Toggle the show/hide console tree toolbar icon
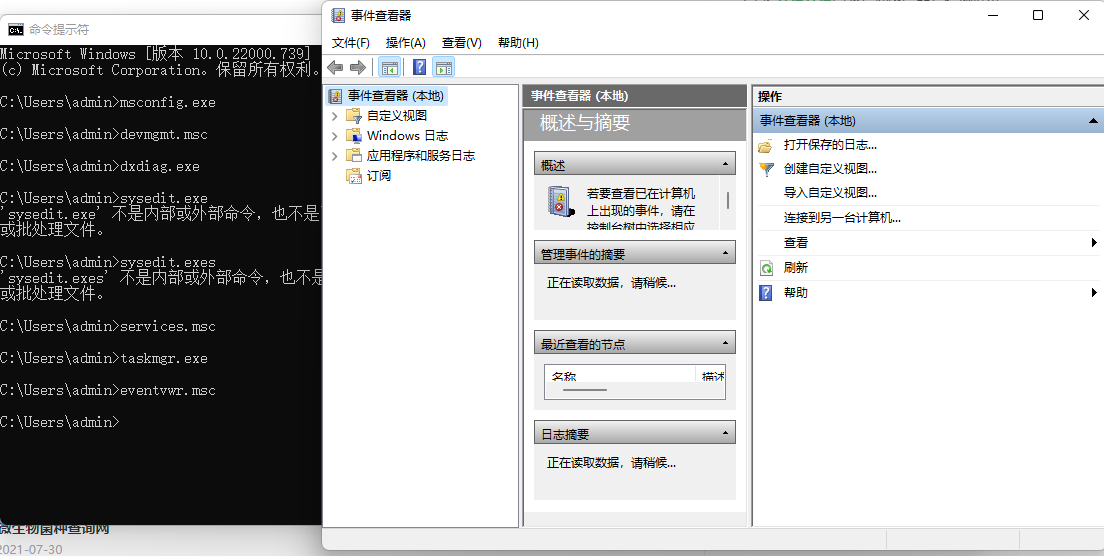 click(x=389, y=67)
